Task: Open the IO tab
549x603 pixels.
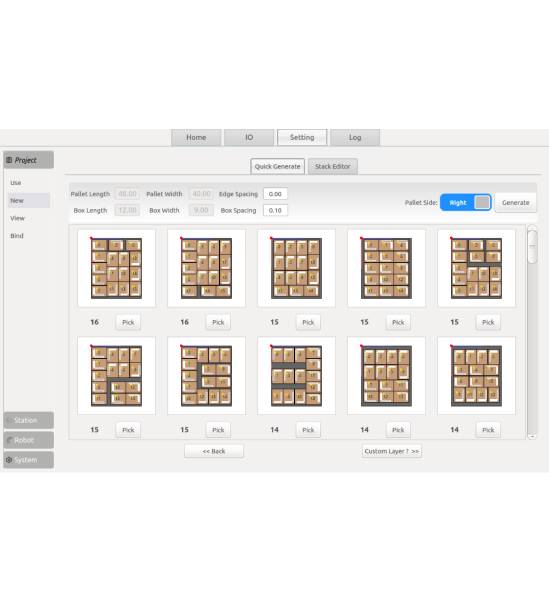Action: coord(249,137)
